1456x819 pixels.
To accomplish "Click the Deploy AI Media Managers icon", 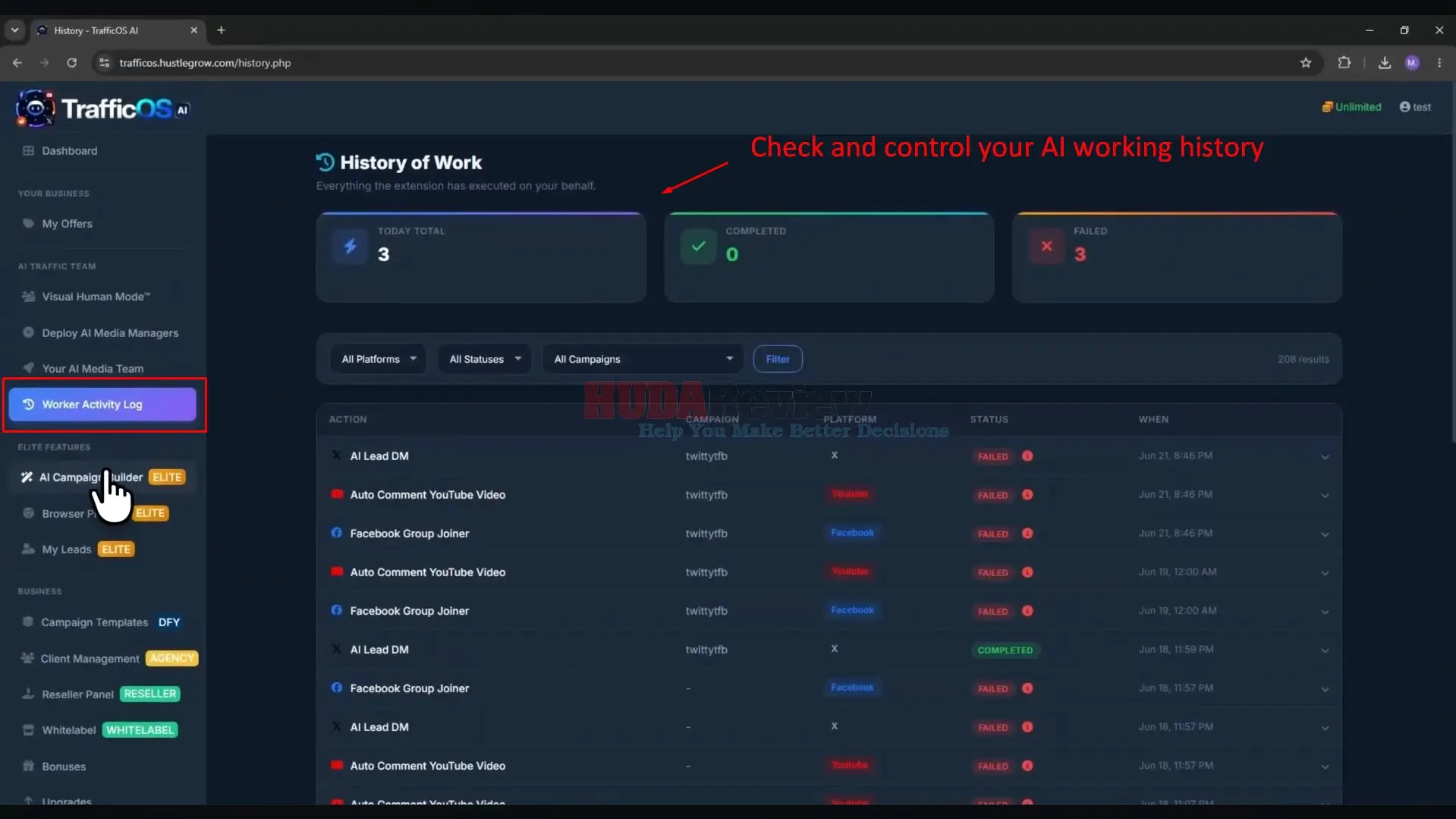I will click(28, 332).
